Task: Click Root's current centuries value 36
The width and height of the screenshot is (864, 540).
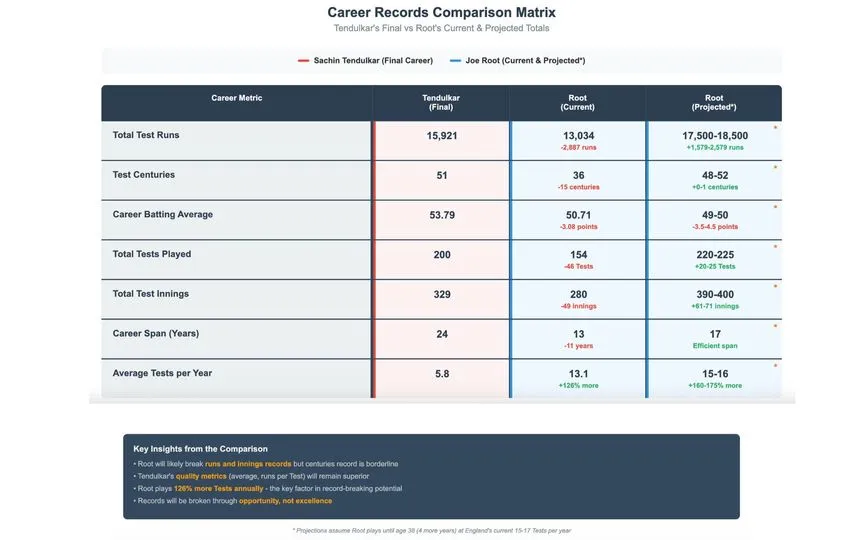Action: [x=579, y=175]
